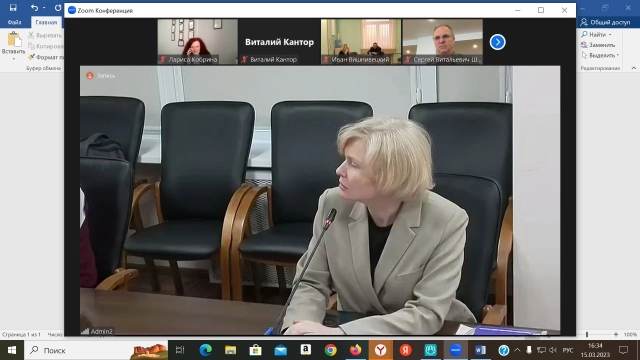Select Лариса Кобрина video thumbnail
640x360 pixels.
(198, 42)
